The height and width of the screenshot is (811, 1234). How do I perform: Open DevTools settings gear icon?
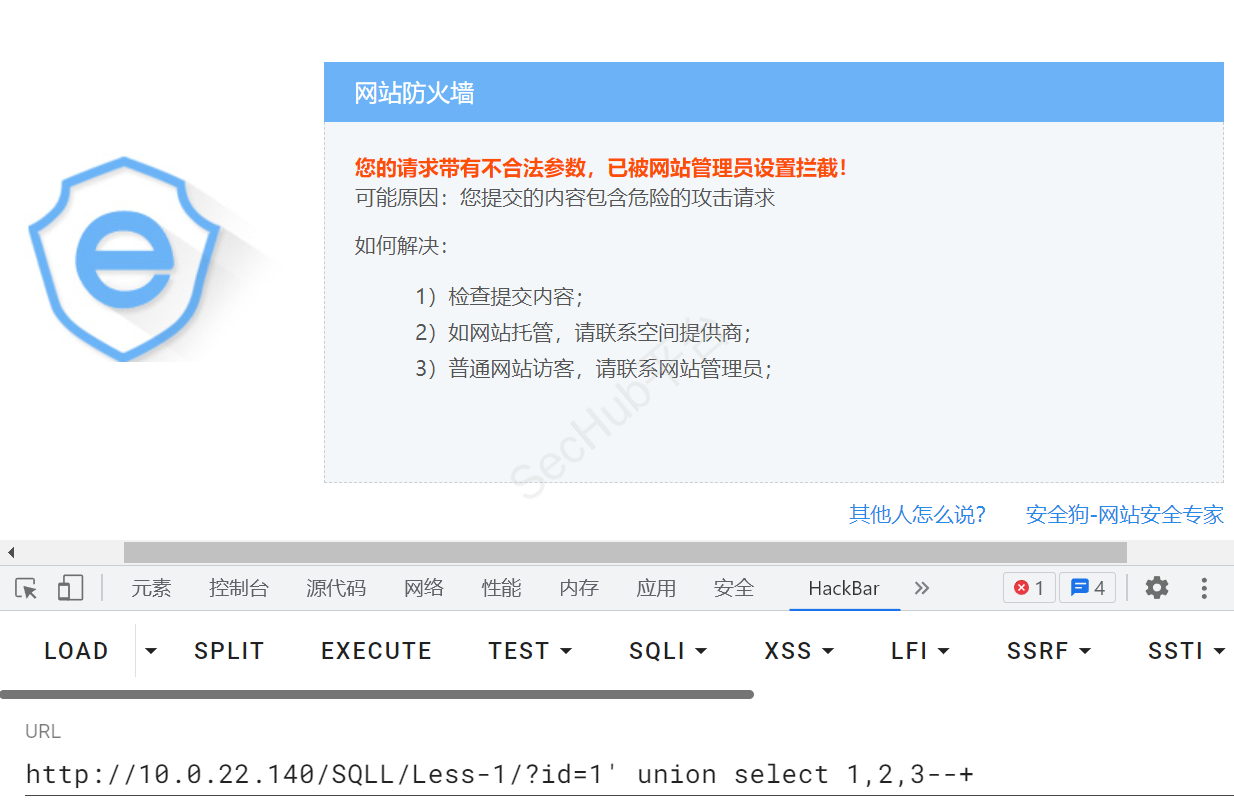pyautogui.click(x=1157, y=588)
